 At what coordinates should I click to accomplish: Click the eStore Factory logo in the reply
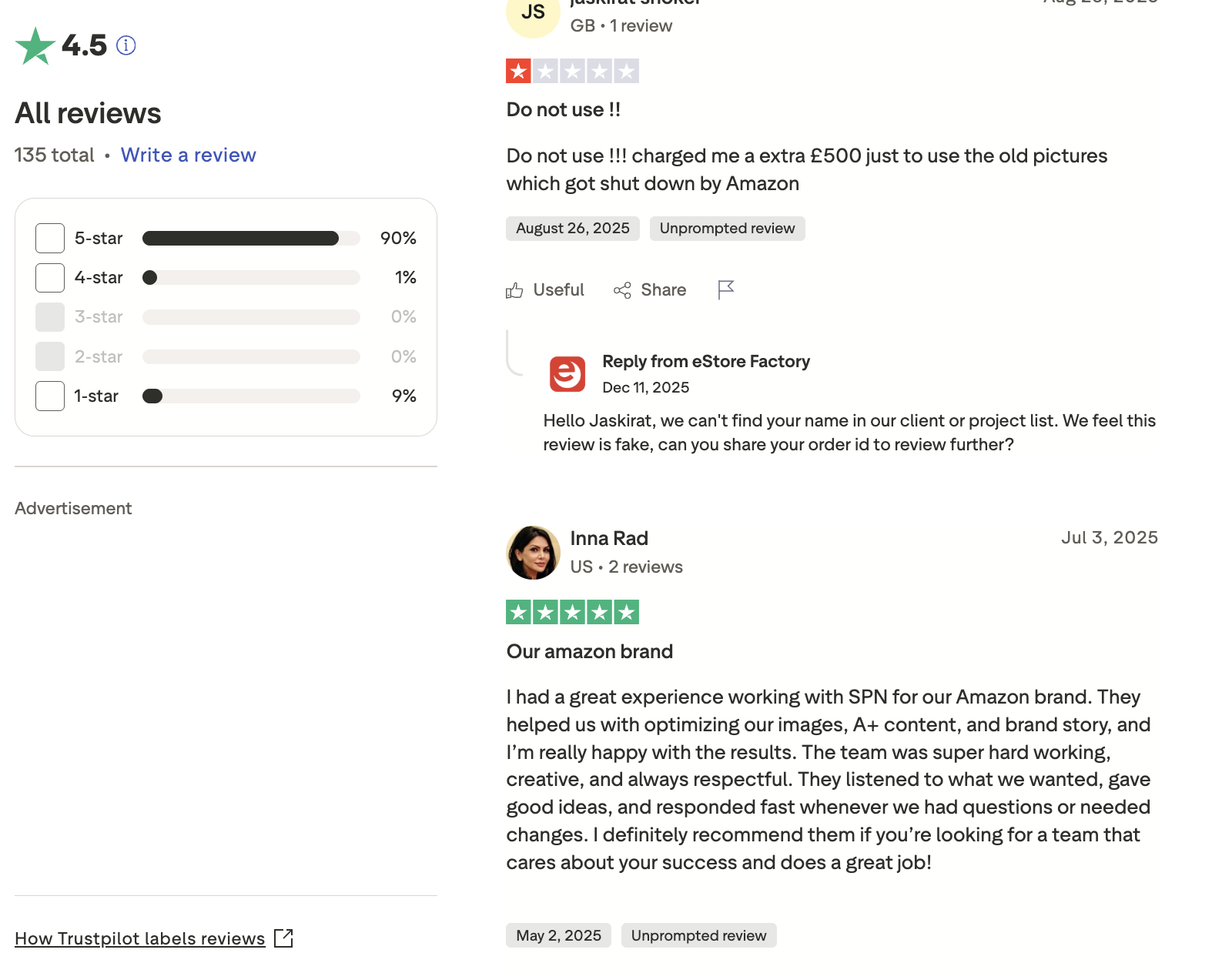[567, 374]
